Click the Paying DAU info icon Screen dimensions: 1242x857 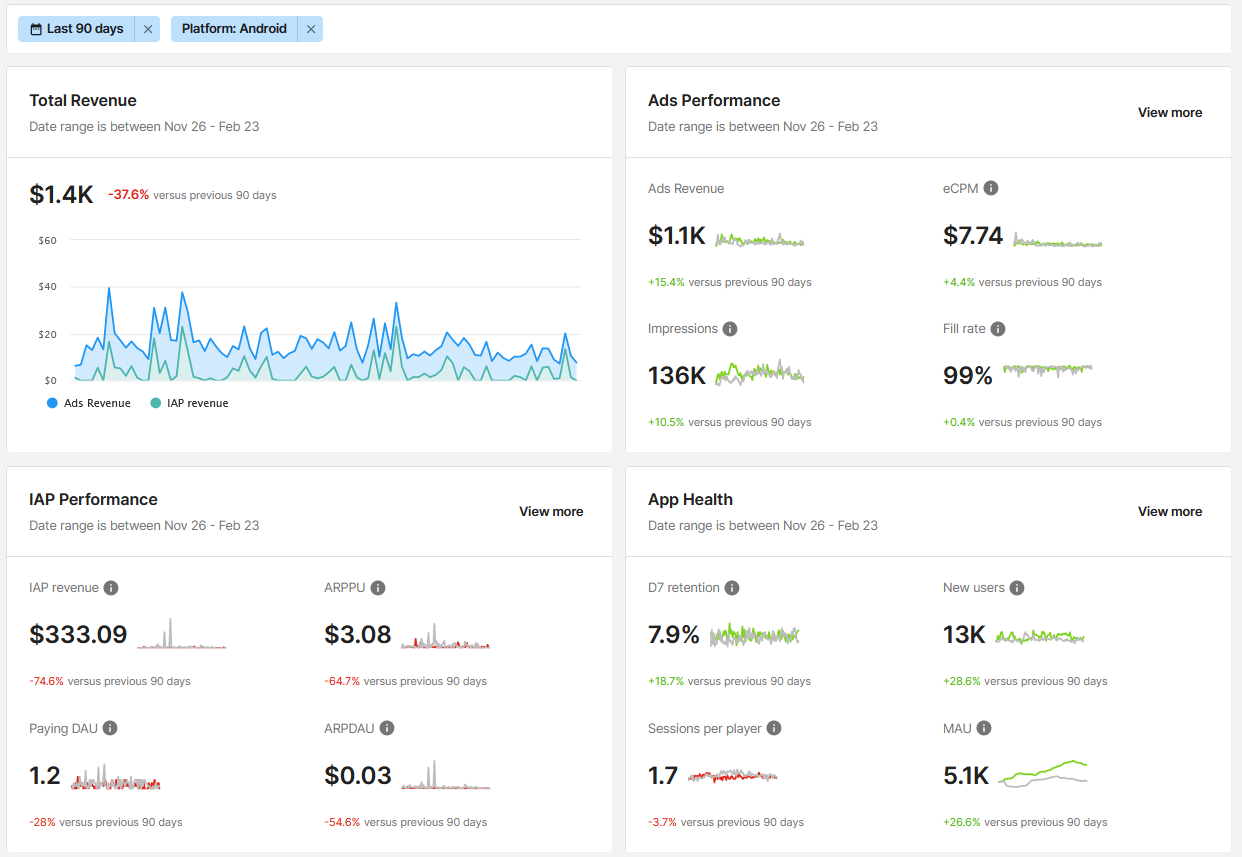[x=109, y=728]
